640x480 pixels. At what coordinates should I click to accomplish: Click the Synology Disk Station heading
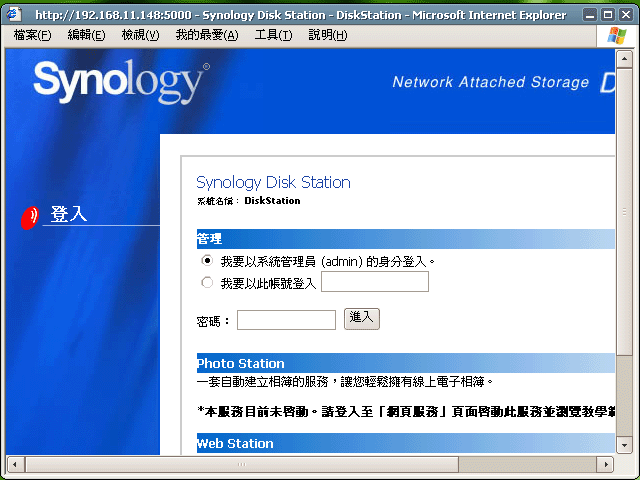click(x=273, y=182)
